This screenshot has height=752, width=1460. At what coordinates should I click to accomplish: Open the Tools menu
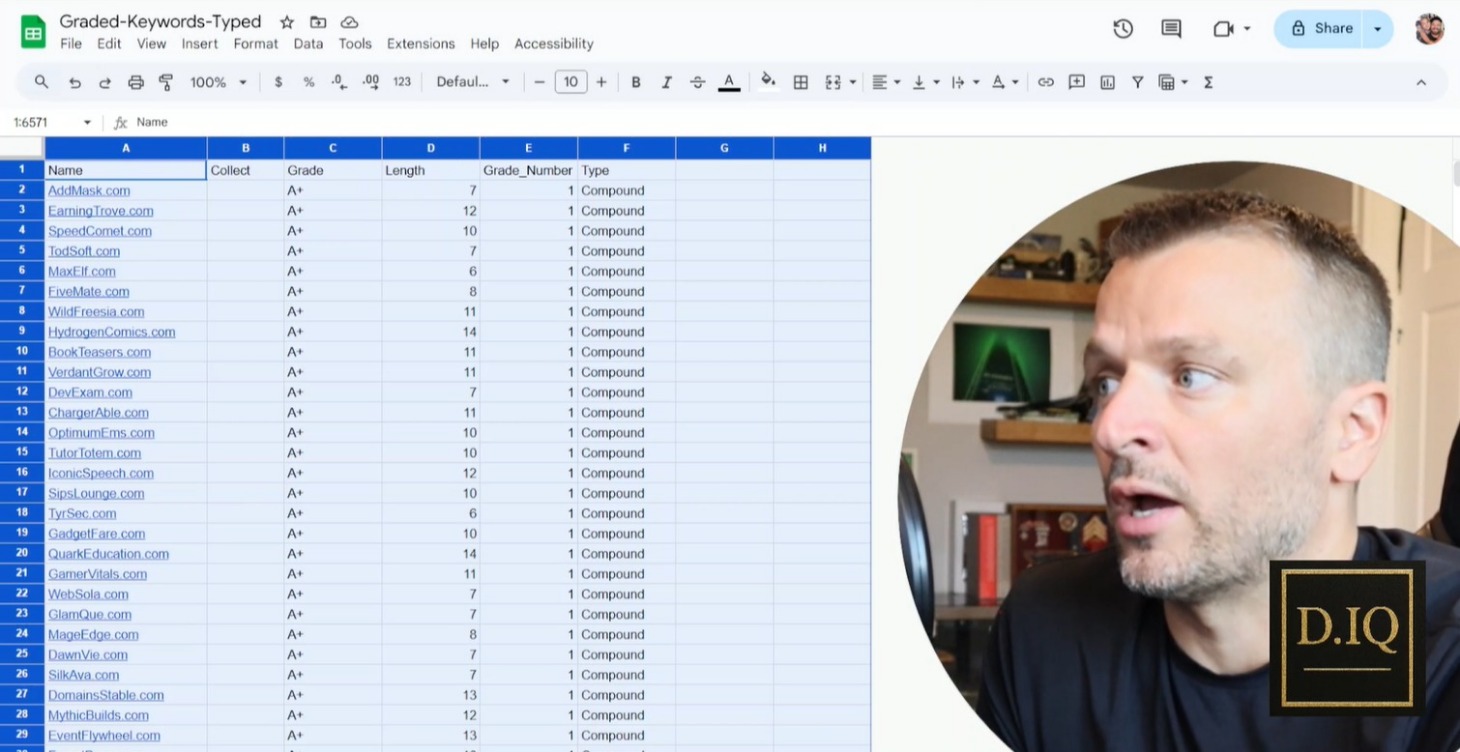click(355, 44)
